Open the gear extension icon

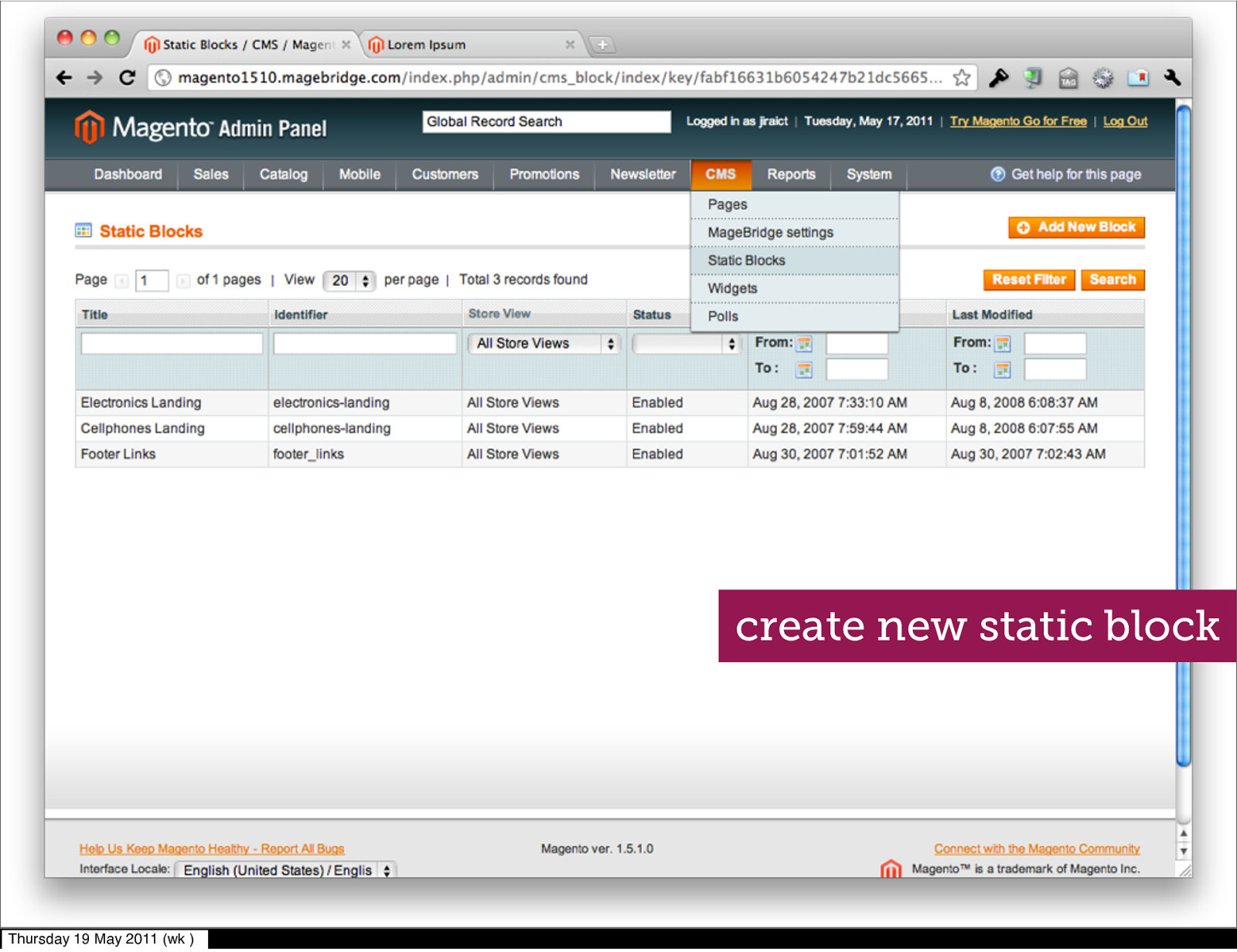[x=1102, y=77]
